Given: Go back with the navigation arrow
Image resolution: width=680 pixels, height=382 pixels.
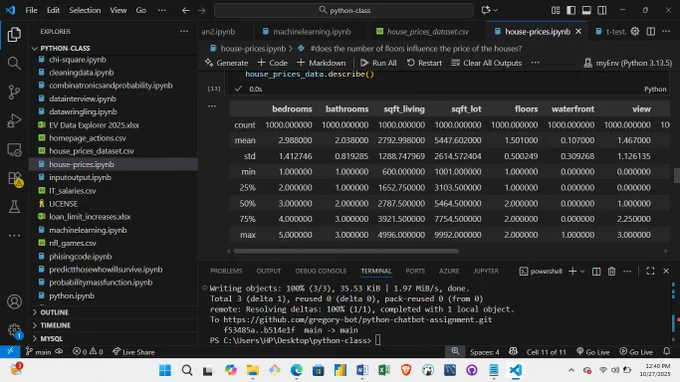Looking at the screenshot, I should pos(186,10).
